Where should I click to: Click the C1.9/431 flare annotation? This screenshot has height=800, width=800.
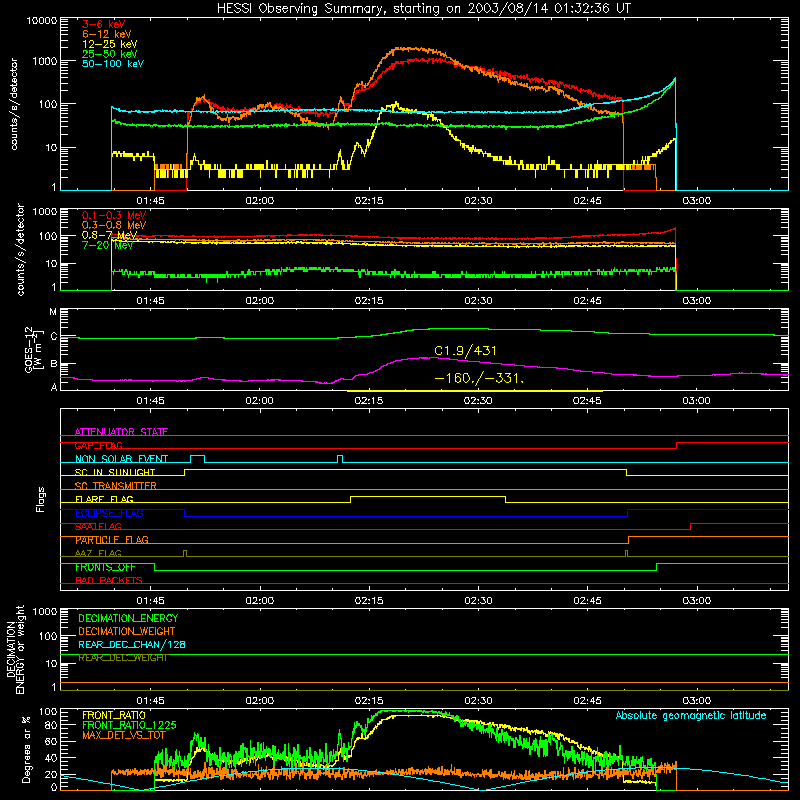tap(465, 351)
